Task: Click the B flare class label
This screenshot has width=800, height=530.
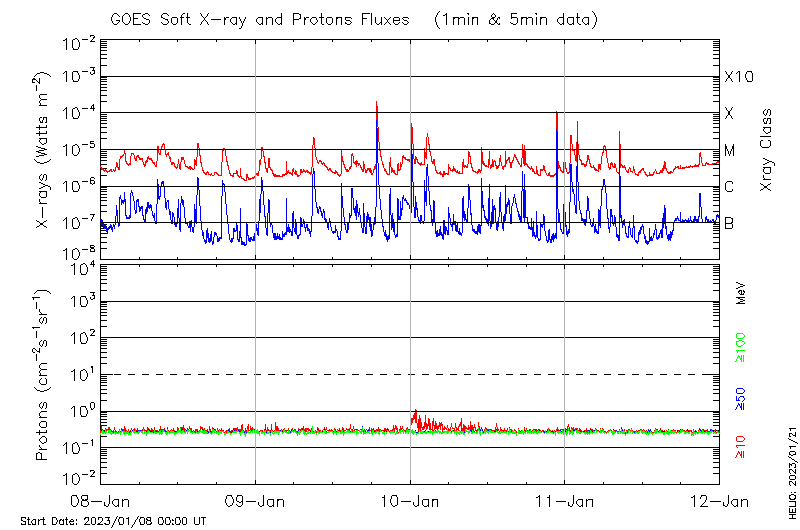Action: [729, 223]
